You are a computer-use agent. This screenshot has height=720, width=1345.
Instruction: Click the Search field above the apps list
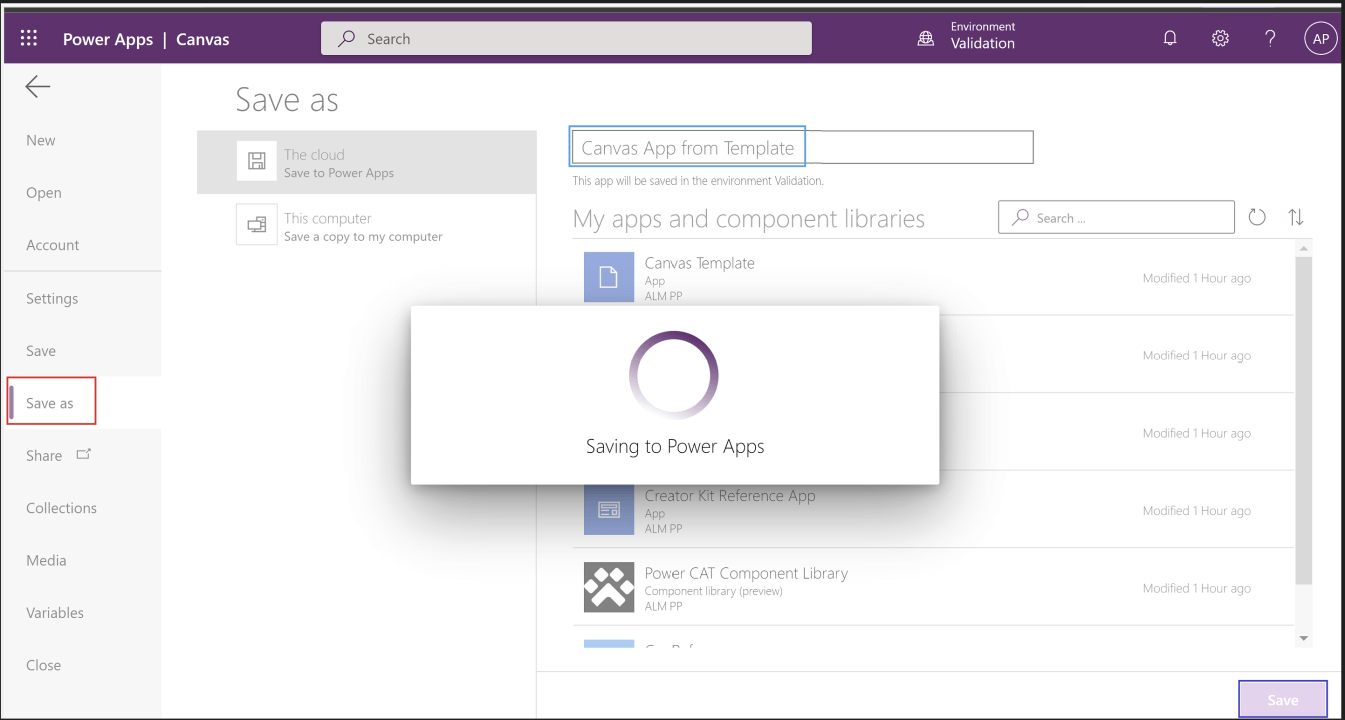(x=1115, y=216)
